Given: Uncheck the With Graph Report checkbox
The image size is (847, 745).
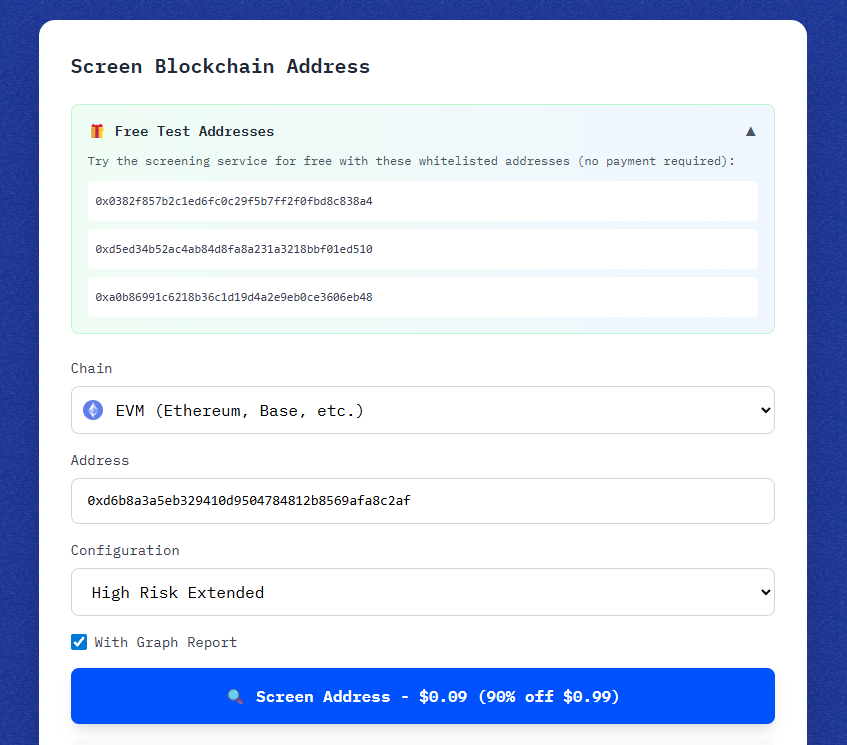Looking at the screenshot, I should pyautogui.click(x=79, y=642).
